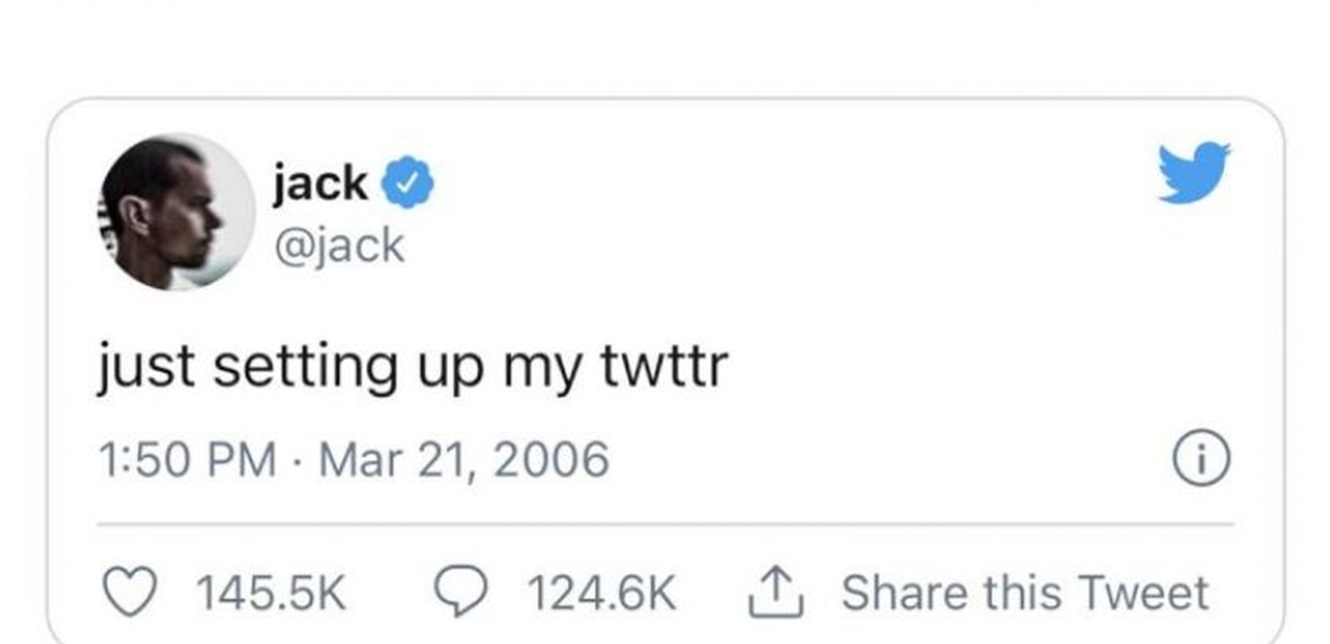The image size is (1330, 644).
Task: Open the @jack handle link
Action: click(338, 245)
